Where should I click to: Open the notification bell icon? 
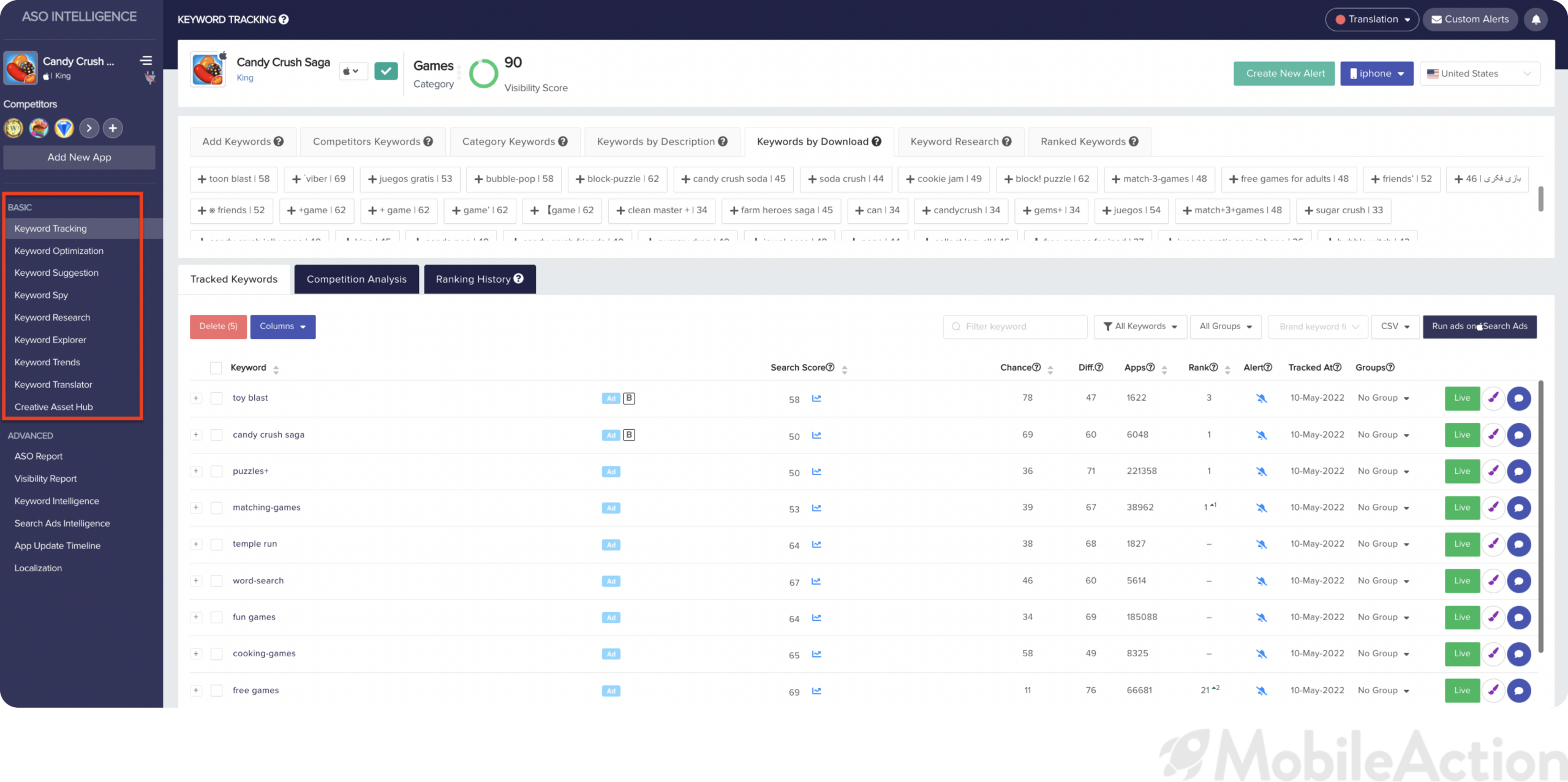point(1536,20)
